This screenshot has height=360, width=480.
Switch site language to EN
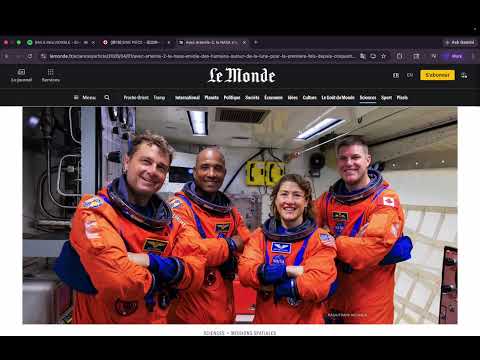(x=410, y=75)
